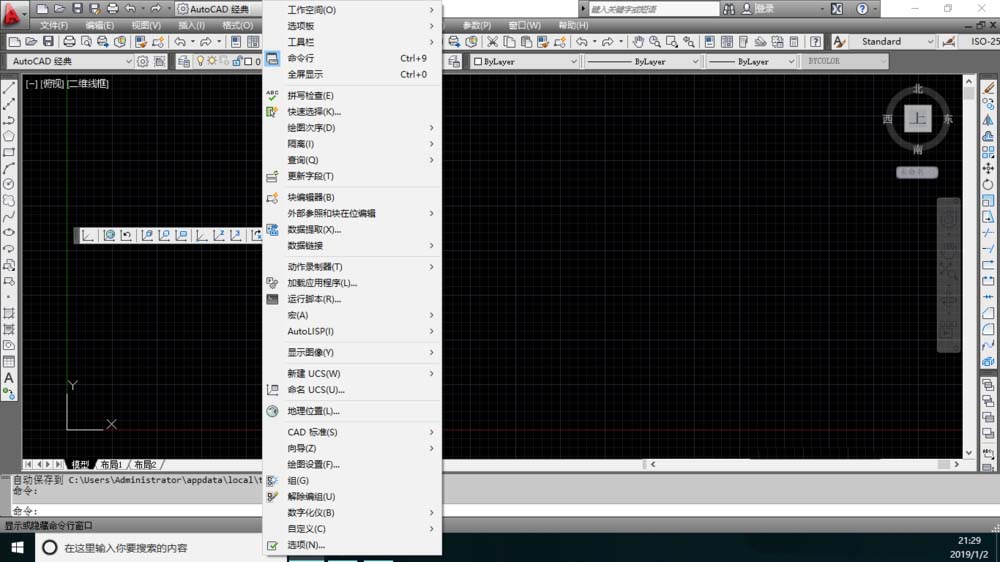Expand the 新建 UCS(W) submenu
Viewport: 1000px width, 562px height.
352,373
